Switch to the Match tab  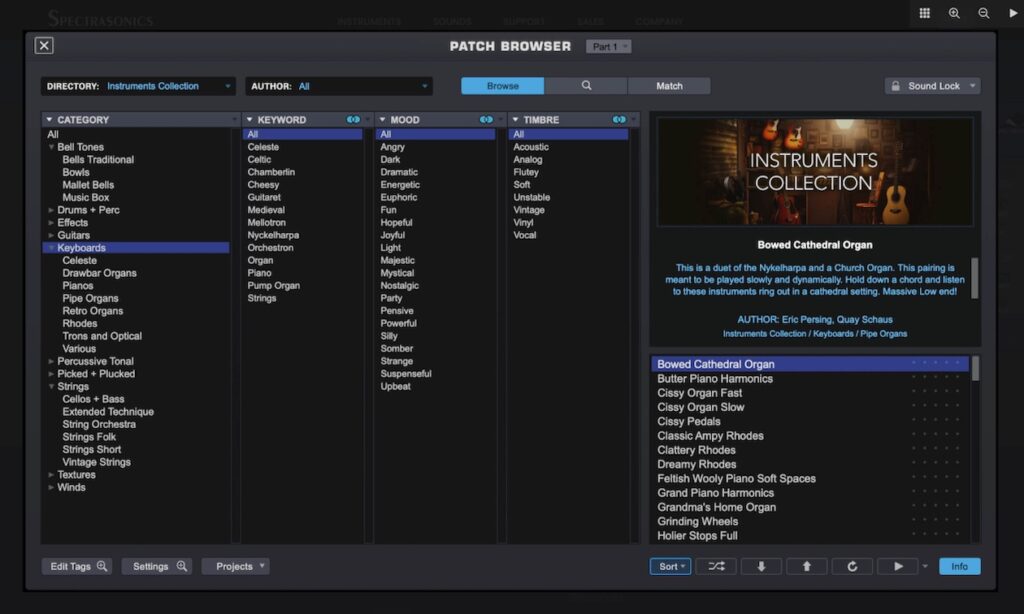pyautogui.click(x=669, y=86)
